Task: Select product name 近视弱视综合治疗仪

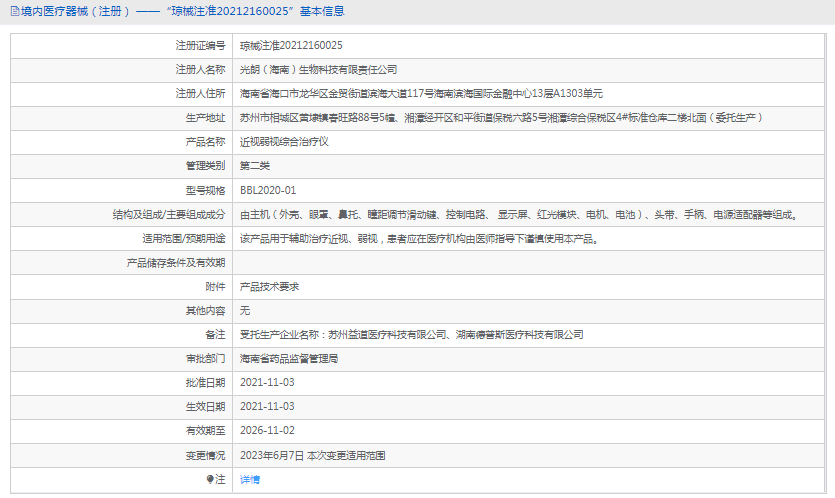Action: [284, 142]
